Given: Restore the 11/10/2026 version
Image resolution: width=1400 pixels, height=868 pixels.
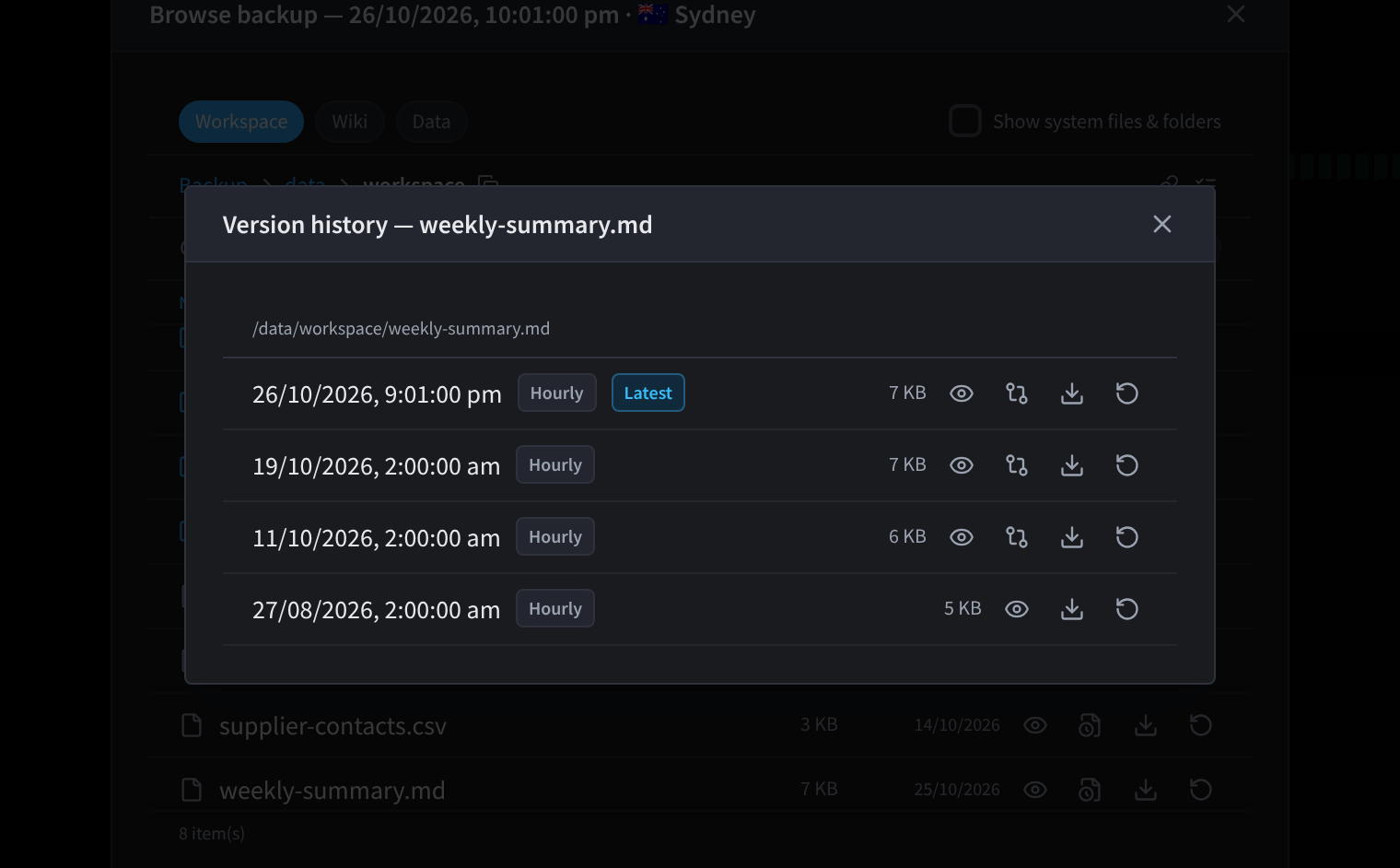Looking at the screenshot, I should pyautogui.click(x=1127, y=537).
